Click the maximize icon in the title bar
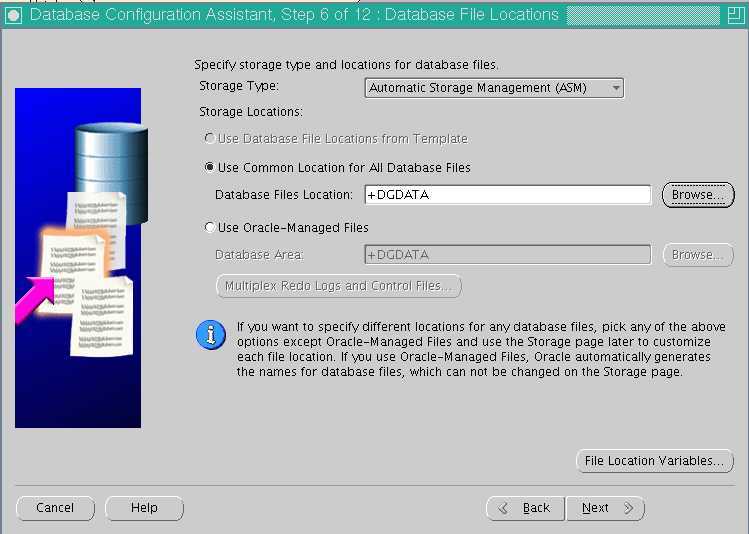 (x=736, y=15)
